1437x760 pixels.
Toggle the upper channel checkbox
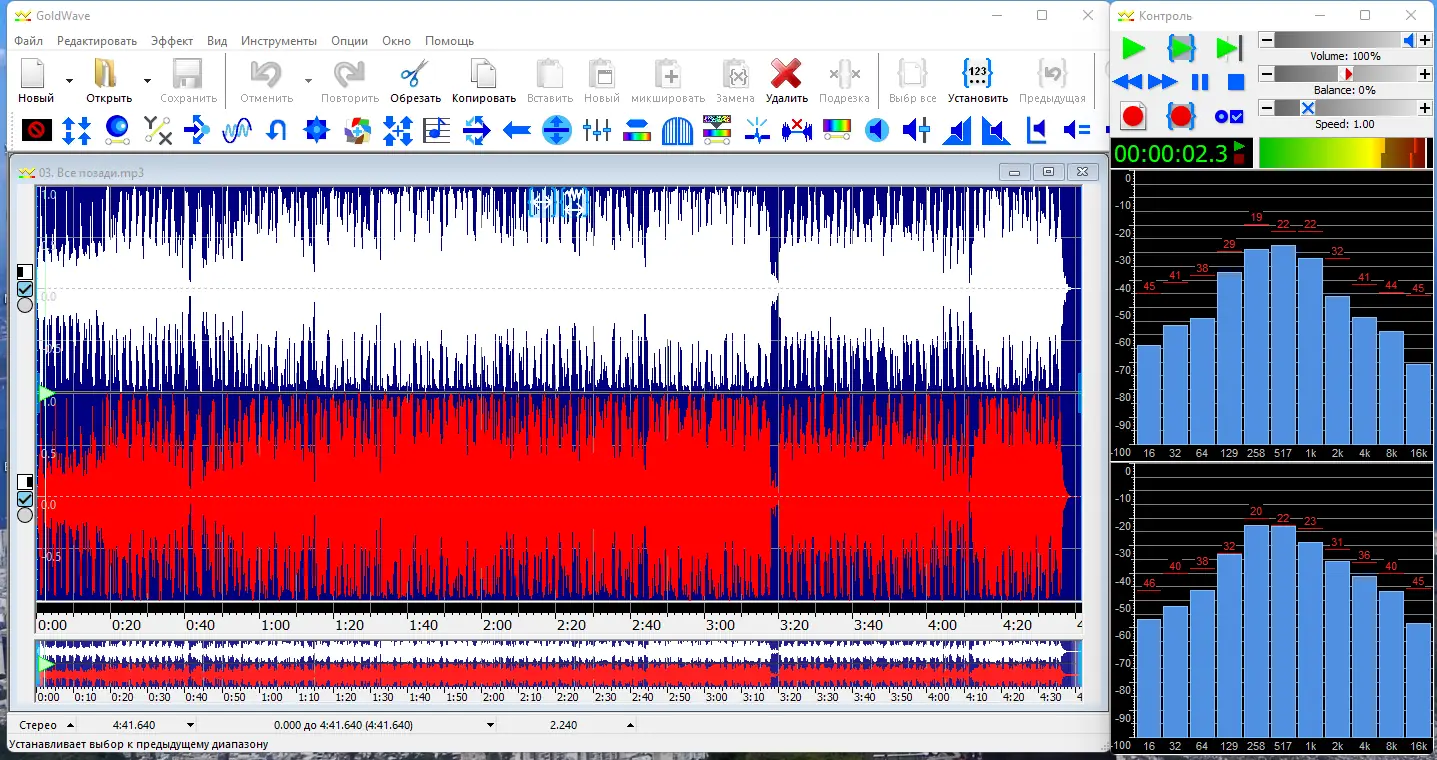[25, 289]
